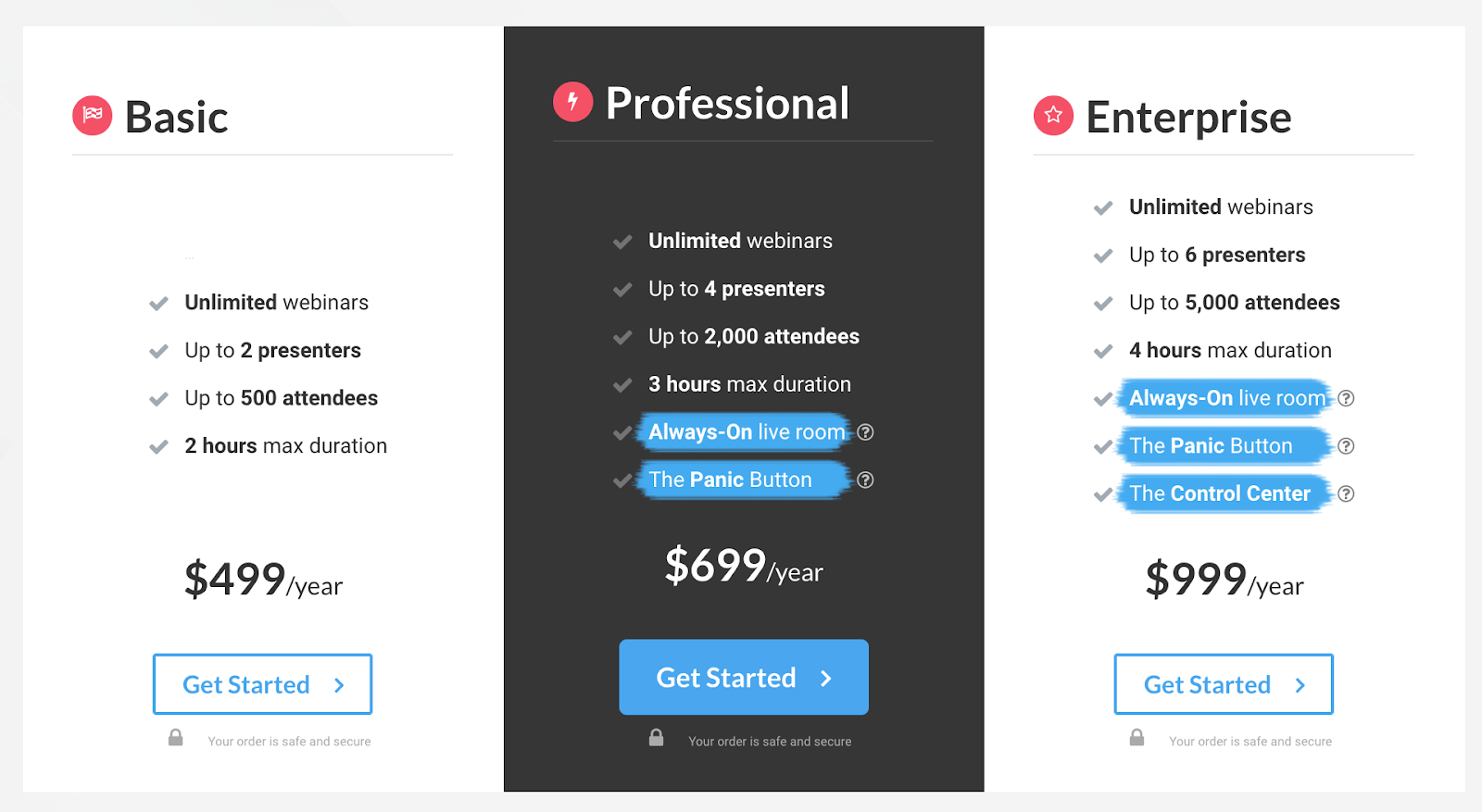Image resolution: width=1482 pixels, height=812 pixels.
Task: Click the lock icon under Professional plan
Action: tap(656, 738)
